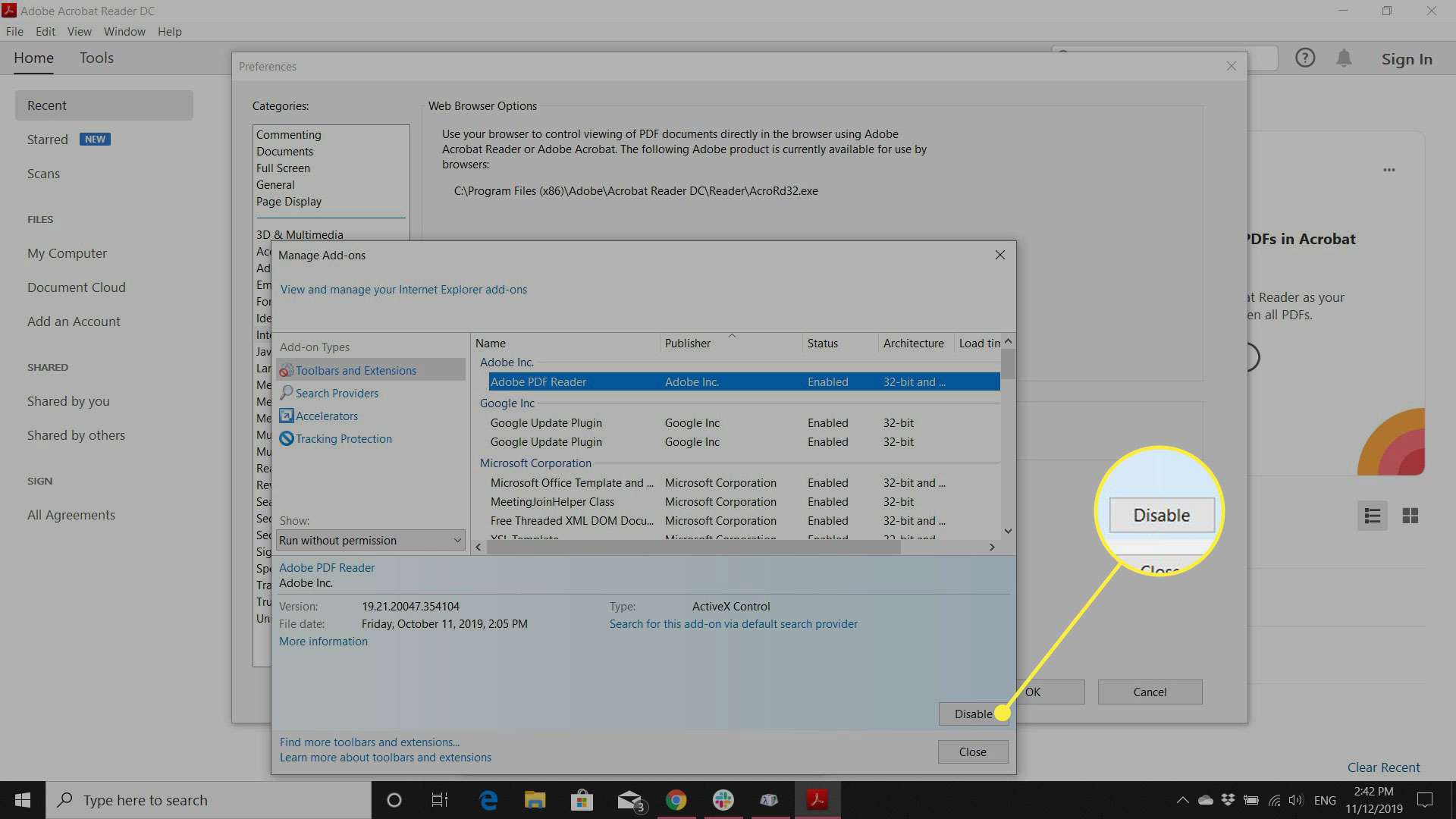This screenshot has height=819, width=1456.
Task: Select Tracking Protection add-on type
Action: point(343,438)
